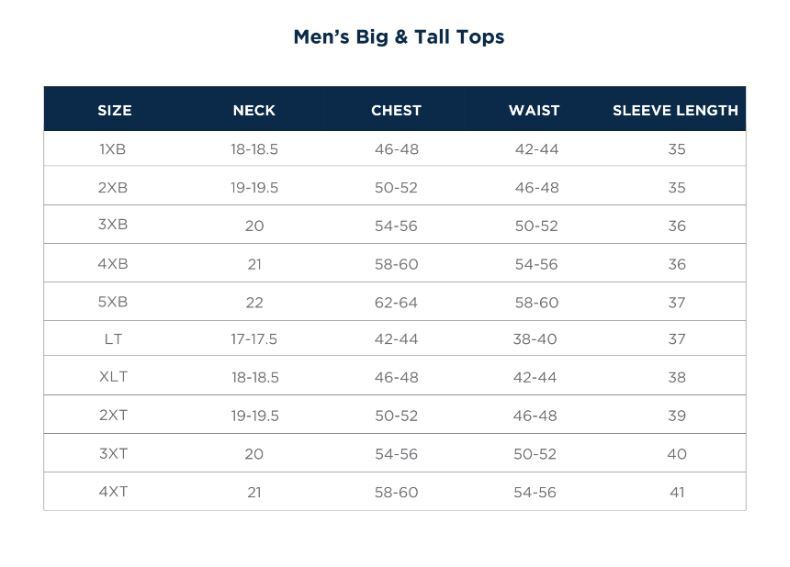Viewport: 790px width, 567px height.
Task: Click the 62-64 chest measurement
Action: [396, 302]
